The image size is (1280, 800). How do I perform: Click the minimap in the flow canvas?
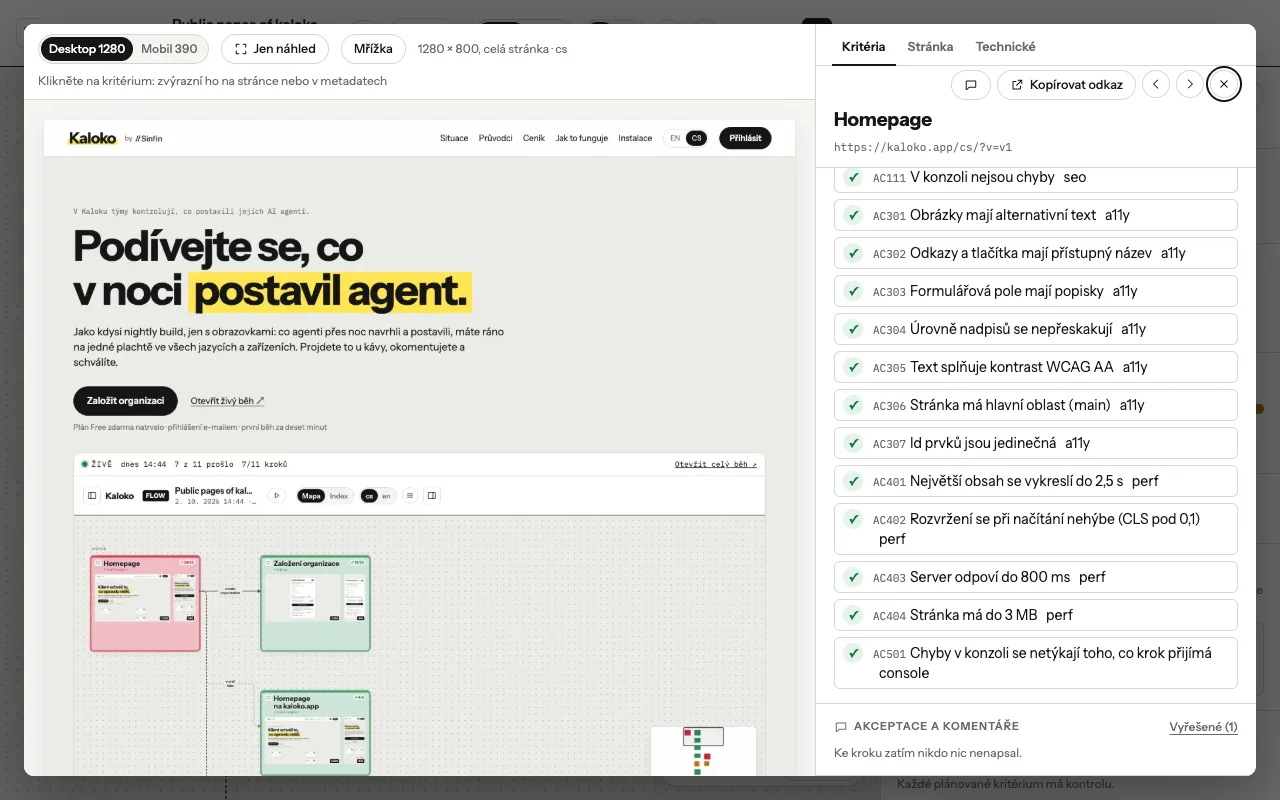(x=703, y=750)
